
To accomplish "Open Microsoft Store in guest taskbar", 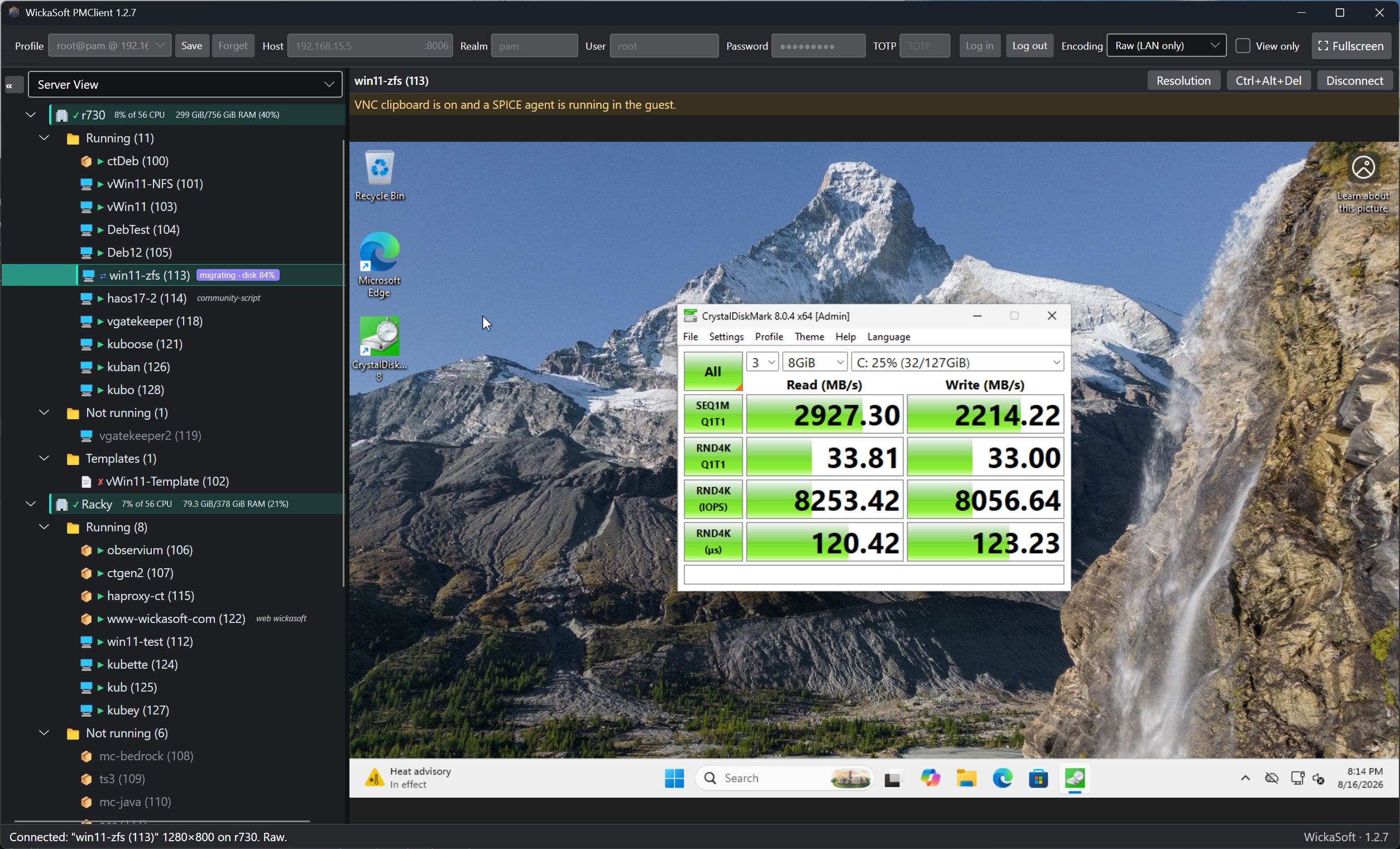I will (x=1038, y=778).
